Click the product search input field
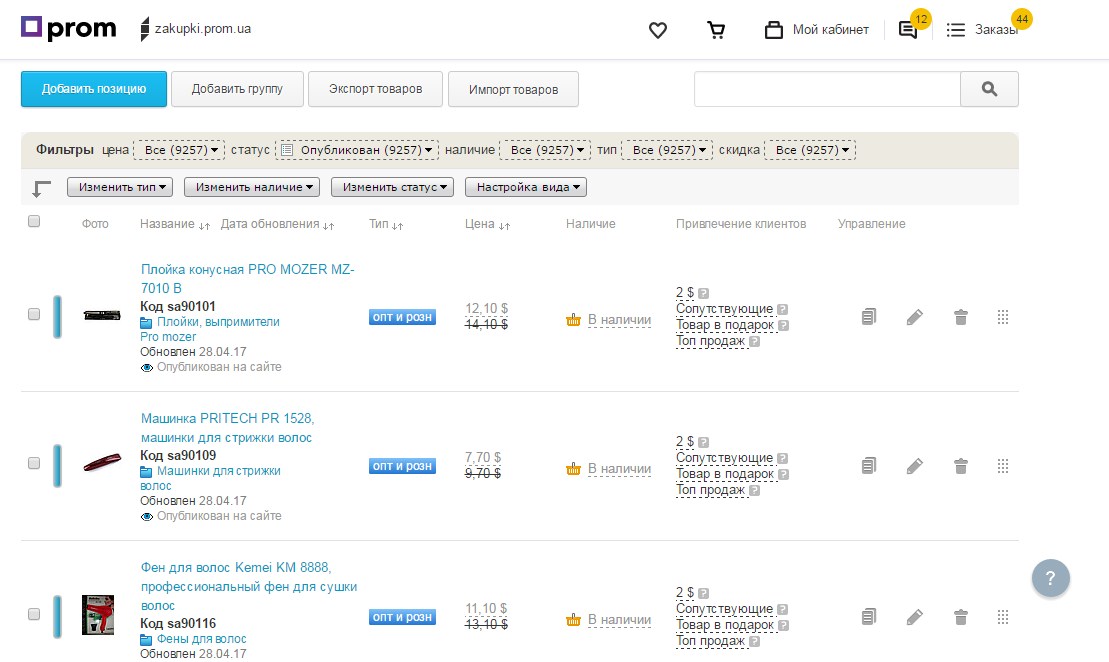Screen dimensions: 1109x662 (827, 89)
